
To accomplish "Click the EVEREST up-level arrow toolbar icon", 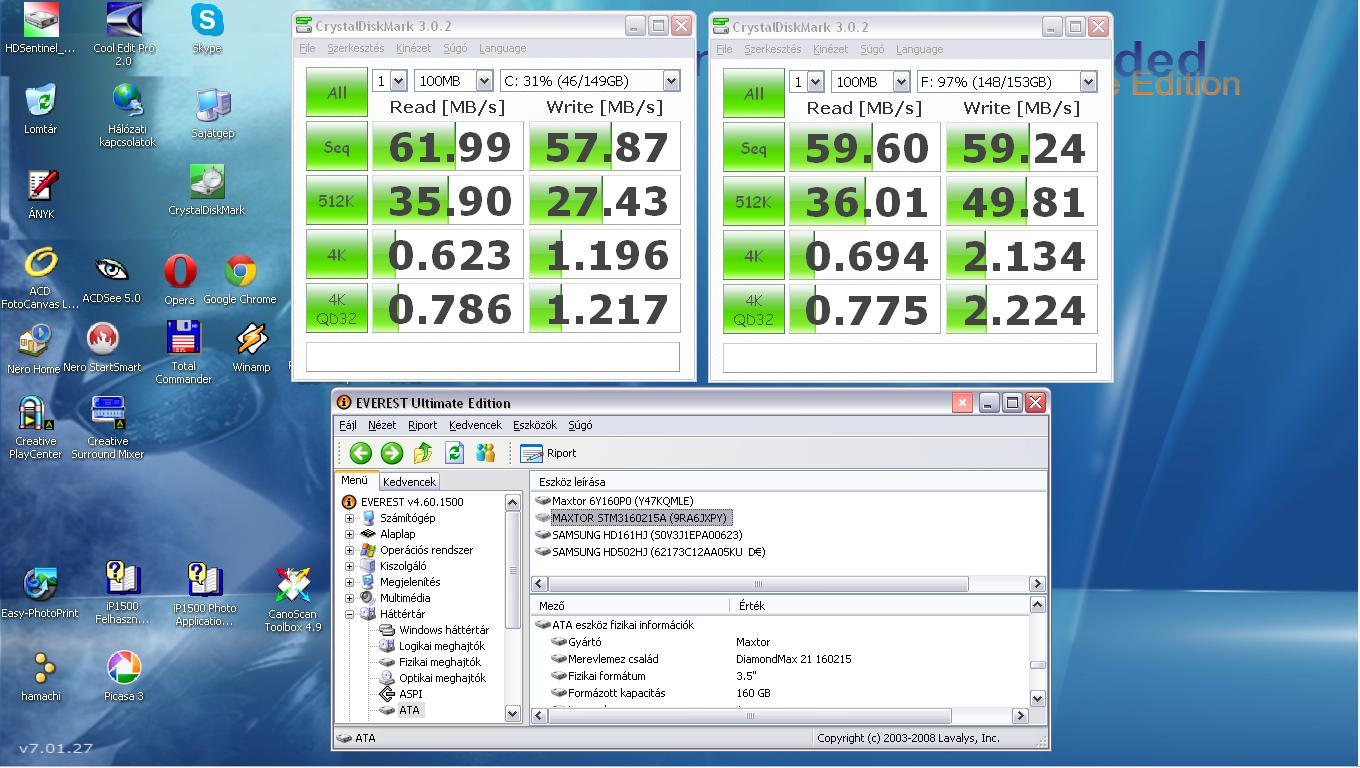I will 423,453.
